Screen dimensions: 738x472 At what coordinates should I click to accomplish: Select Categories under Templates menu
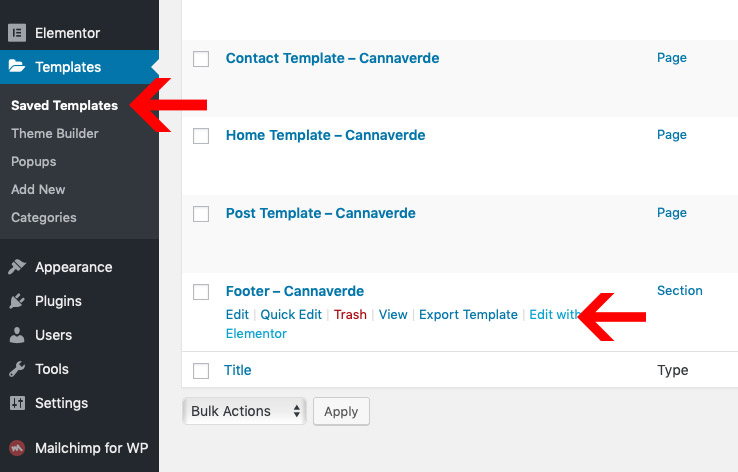(x=44, y=217)
